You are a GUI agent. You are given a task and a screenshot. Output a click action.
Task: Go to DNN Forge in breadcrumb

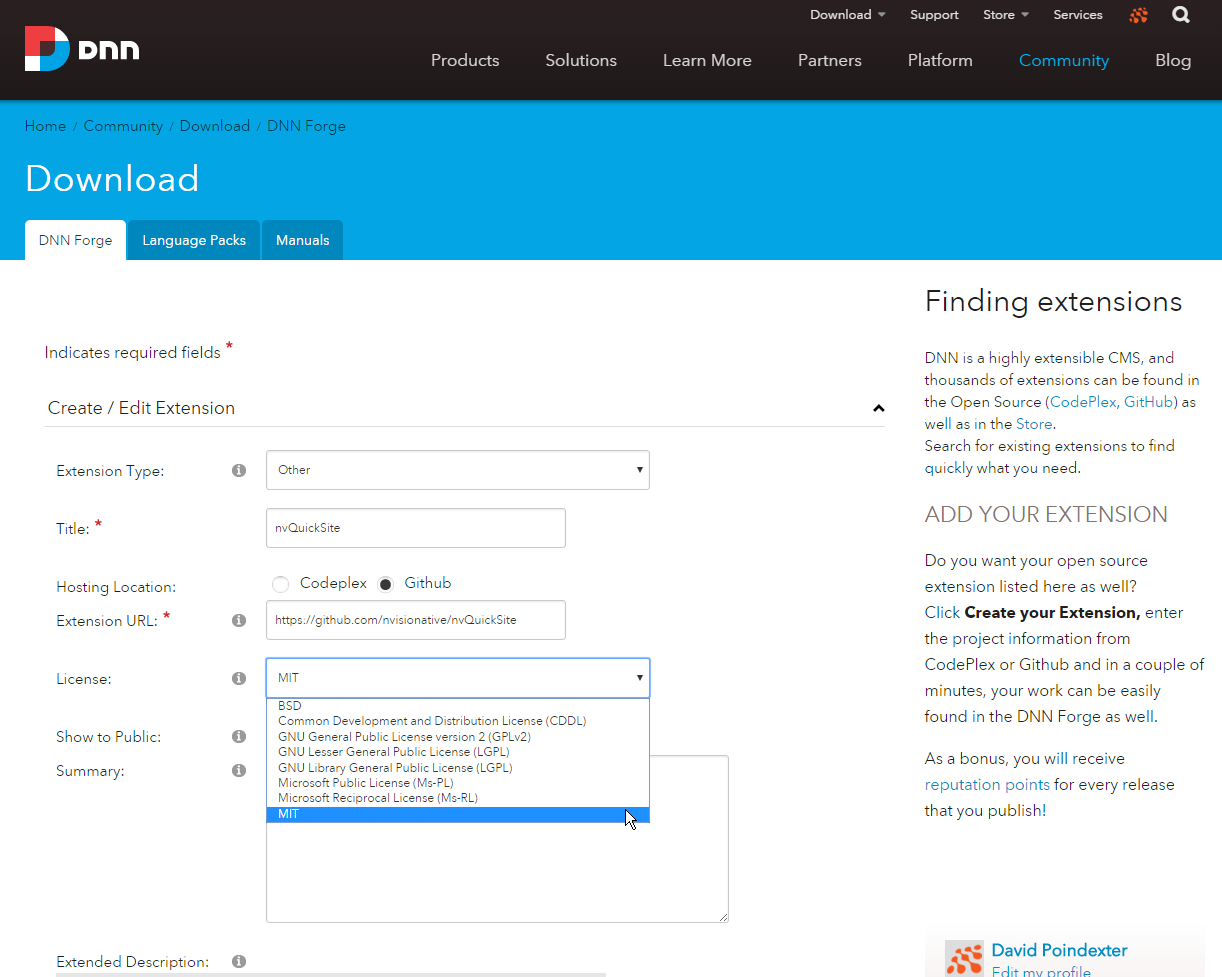306,126
